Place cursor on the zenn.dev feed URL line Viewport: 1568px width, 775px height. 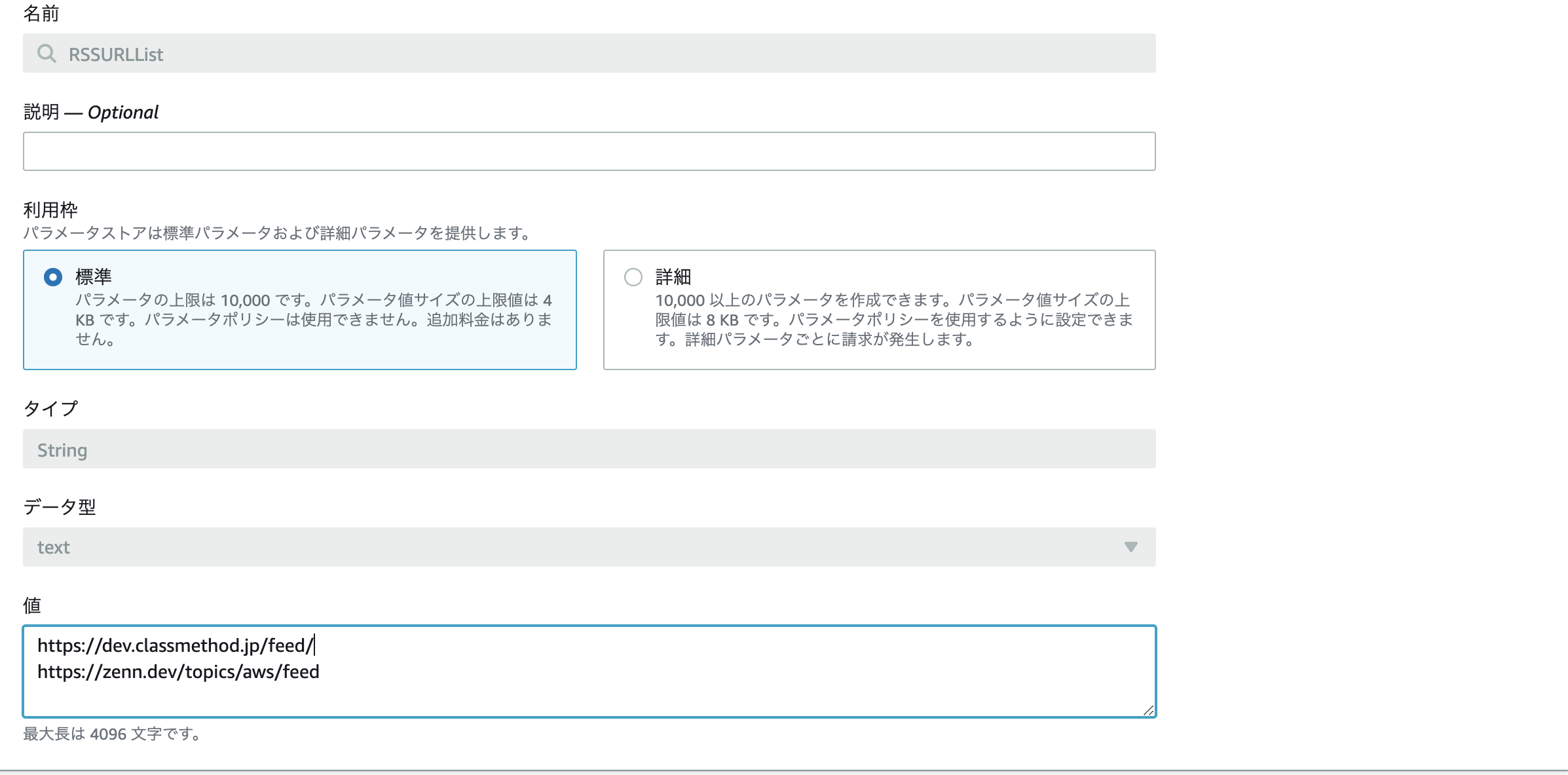[178, 672]
